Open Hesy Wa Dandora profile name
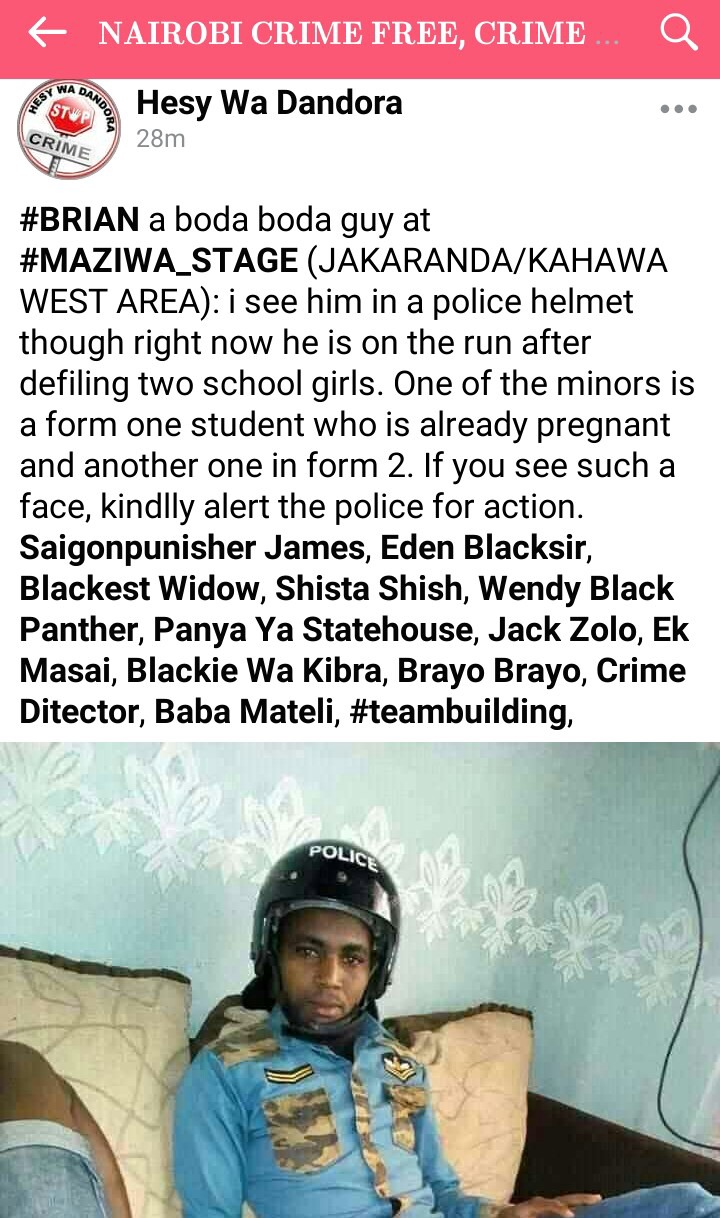 point(269,102)
